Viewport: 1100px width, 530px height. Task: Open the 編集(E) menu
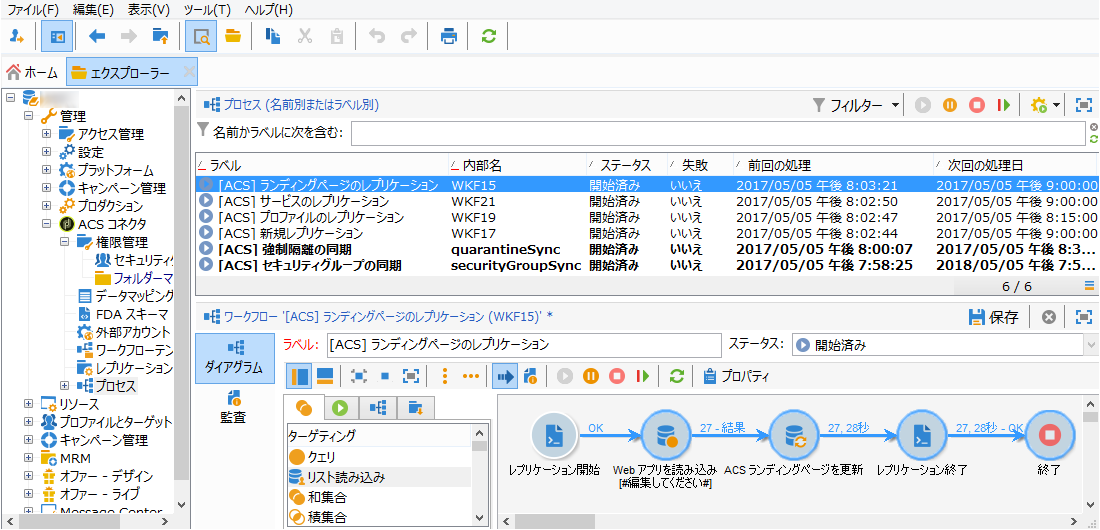[x=93, y=11]
